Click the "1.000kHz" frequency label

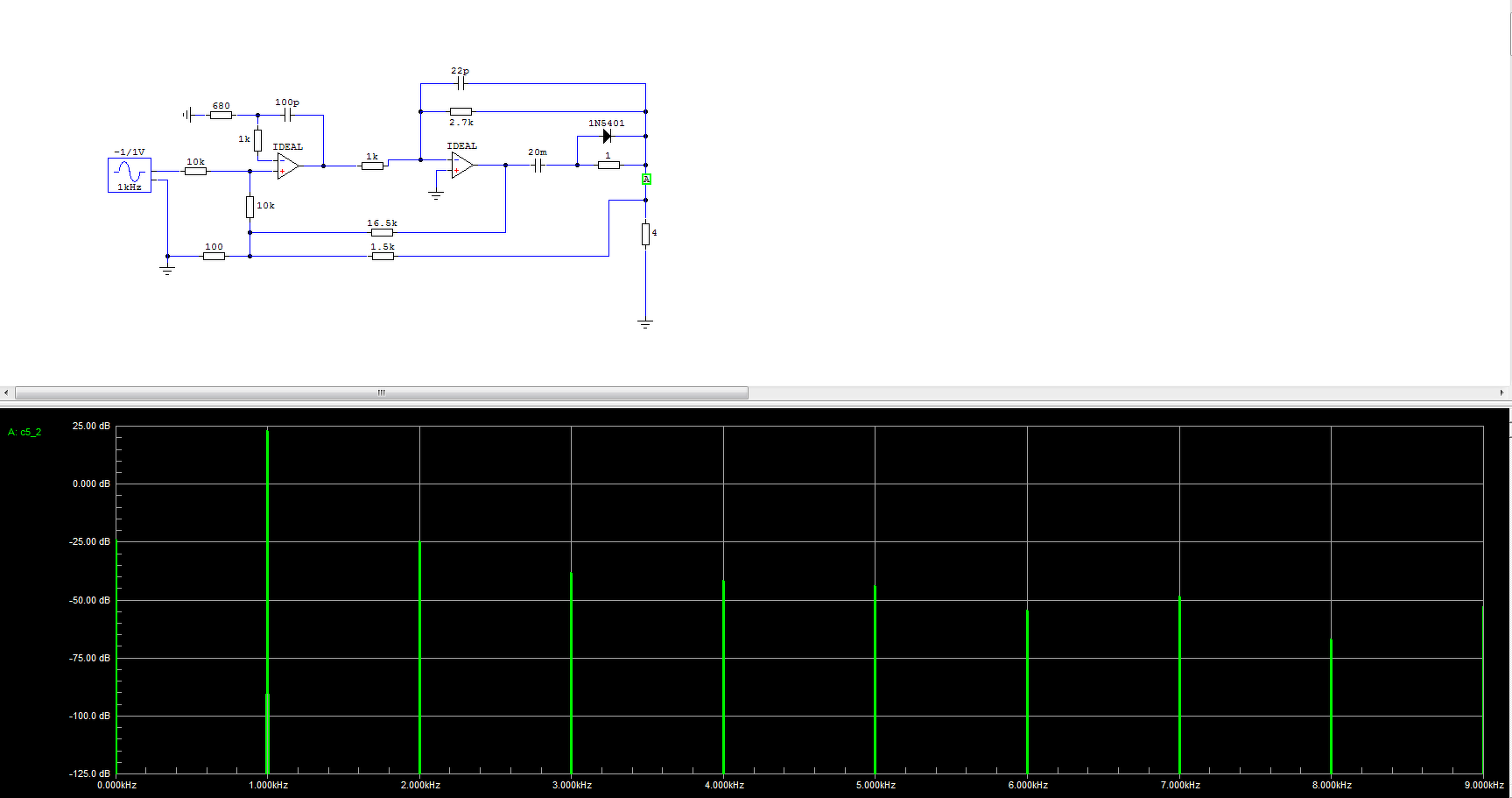pyautogui.click(x=269, y=785)
